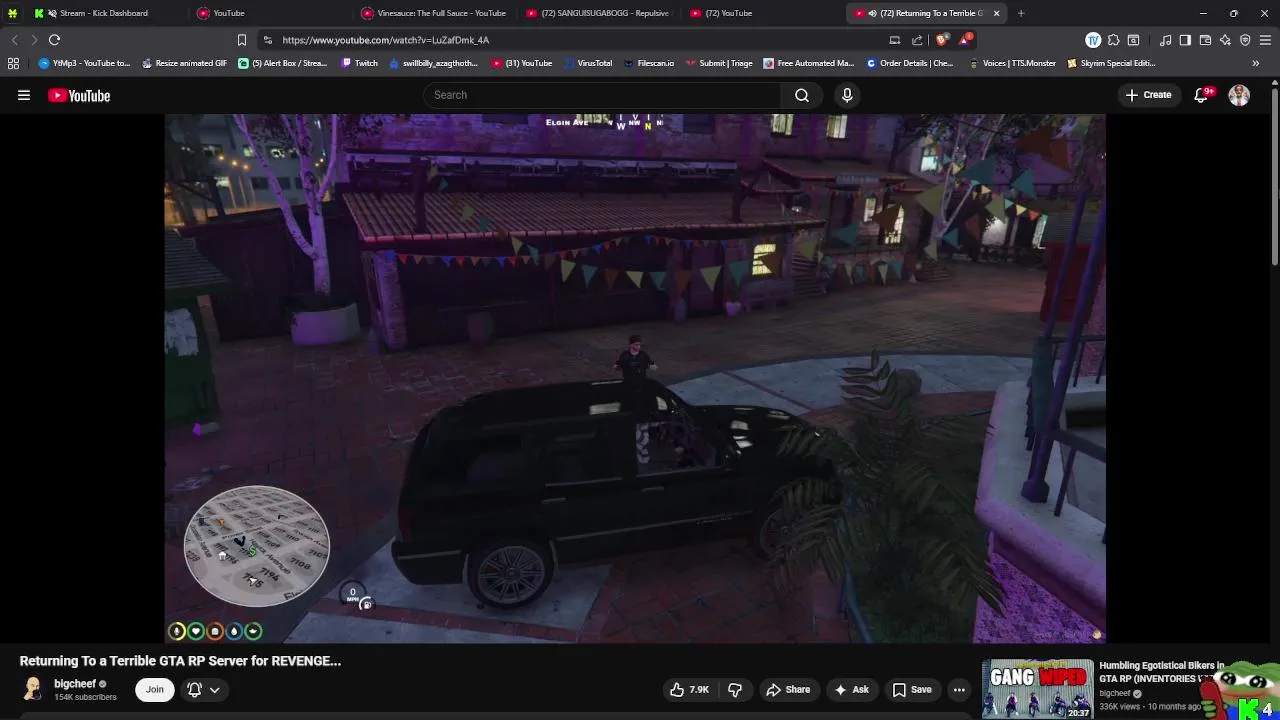Open the Submit | Triage bookmark
This screenshot has width=1280, height=720.
(719, 63)
